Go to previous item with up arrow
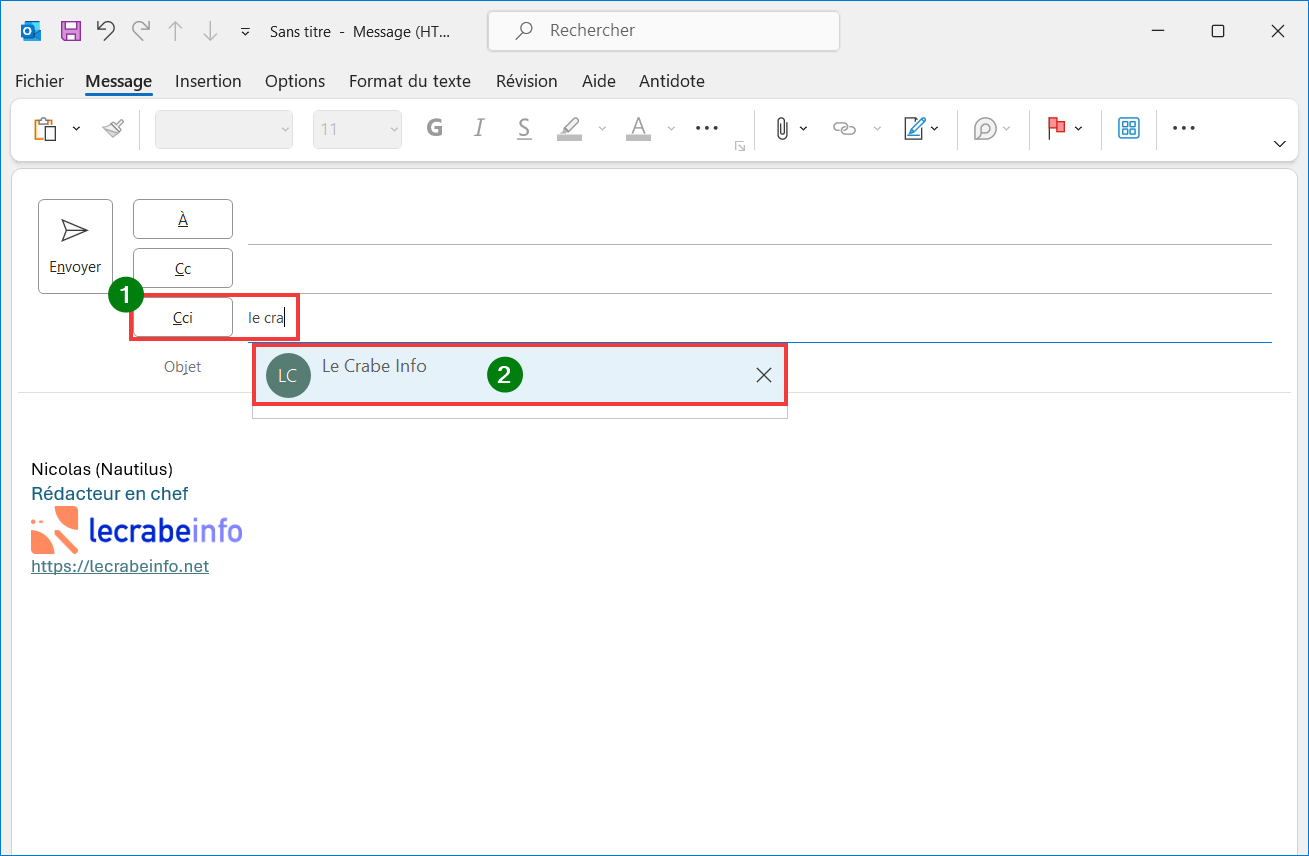Viewport: 1309px width, 856px height. pos(175,31)
